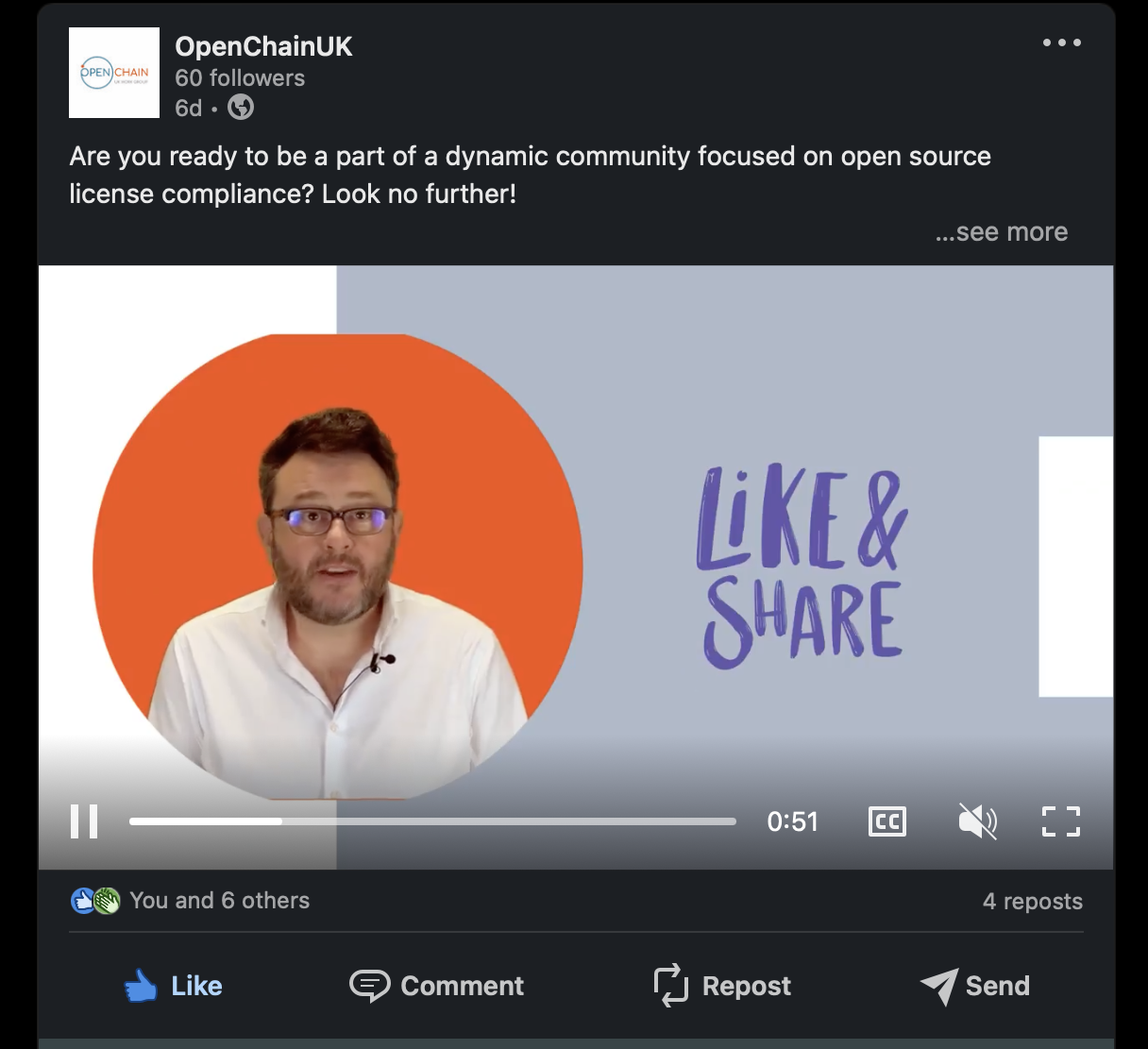Click the OpenChain logo avatar

(x=114, y=73)
